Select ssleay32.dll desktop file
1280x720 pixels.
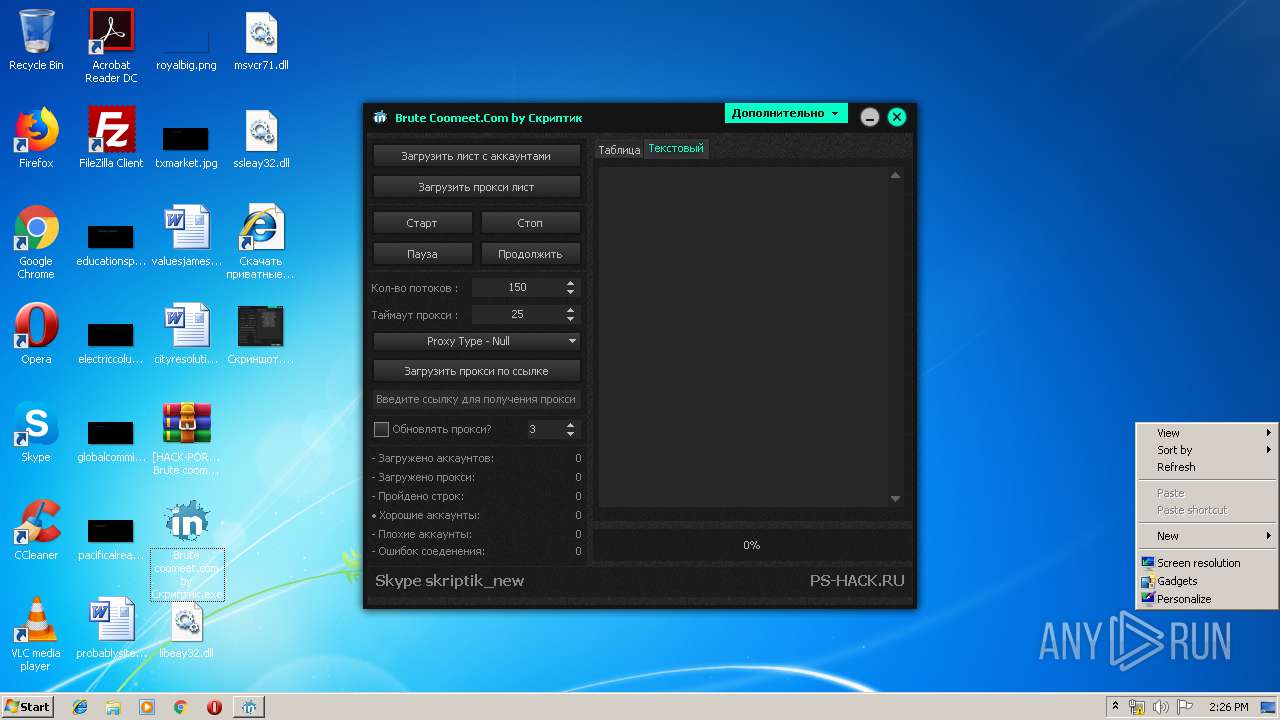click(x=261, y=138)
